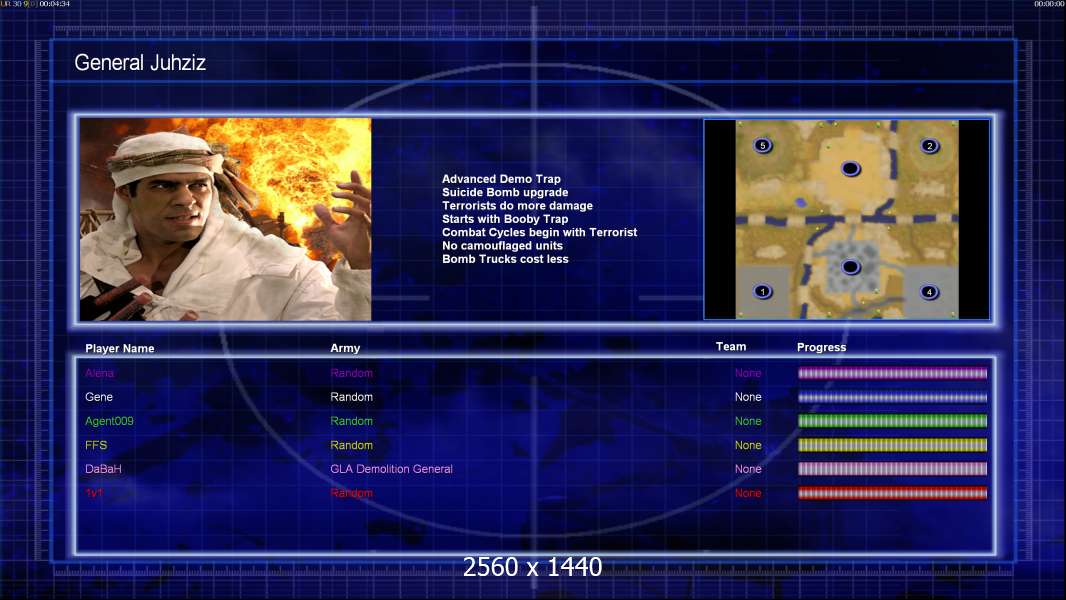1066x600 pixels.
Task: Click the Progress column header
Action: (x=821, y=347)
